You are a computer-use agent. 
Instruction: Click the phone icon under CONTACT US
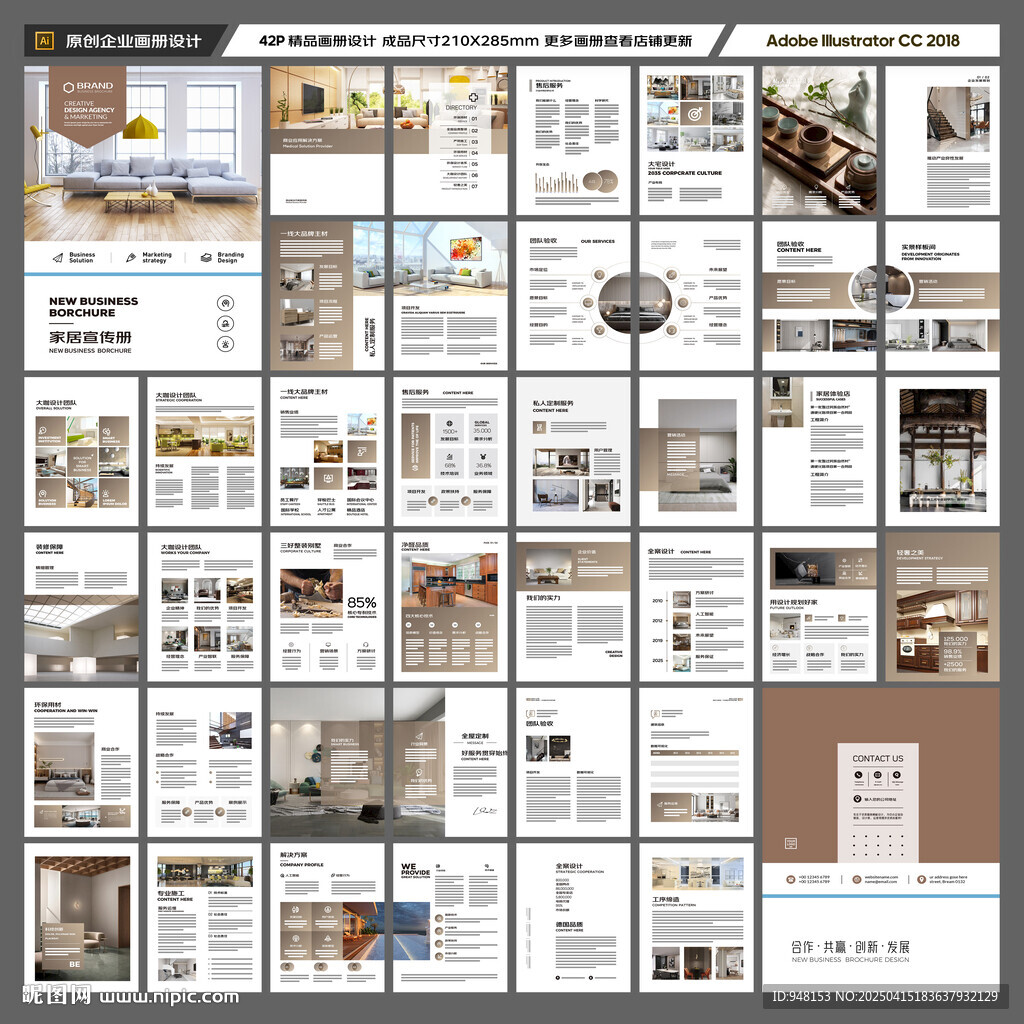(x=858, y=775)
